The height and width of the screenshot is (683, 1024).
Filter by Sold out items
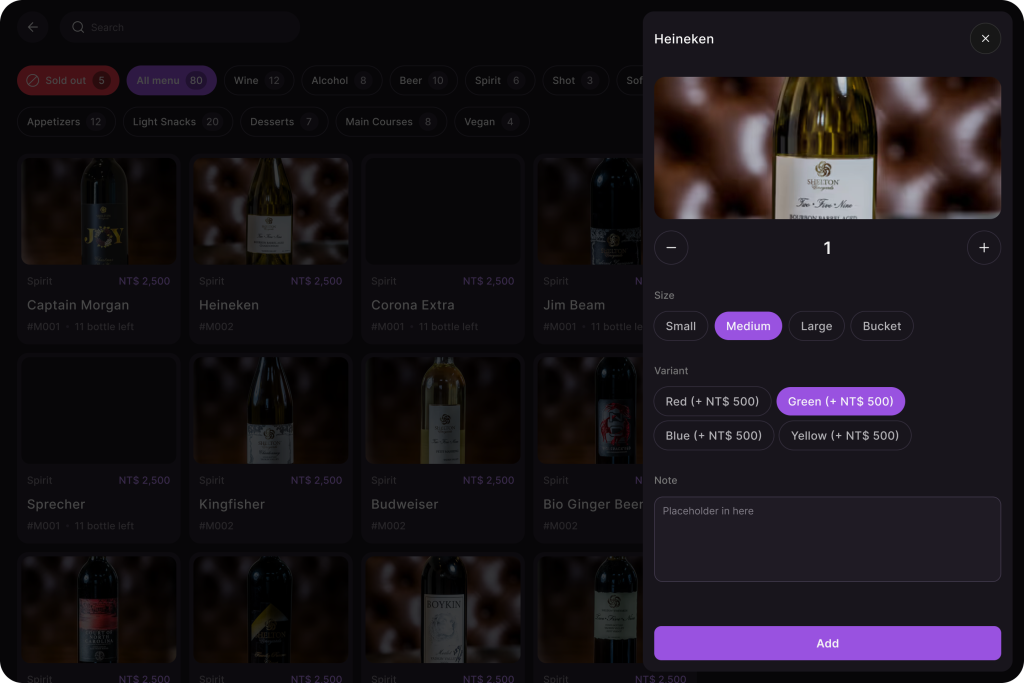pos(68,80)
